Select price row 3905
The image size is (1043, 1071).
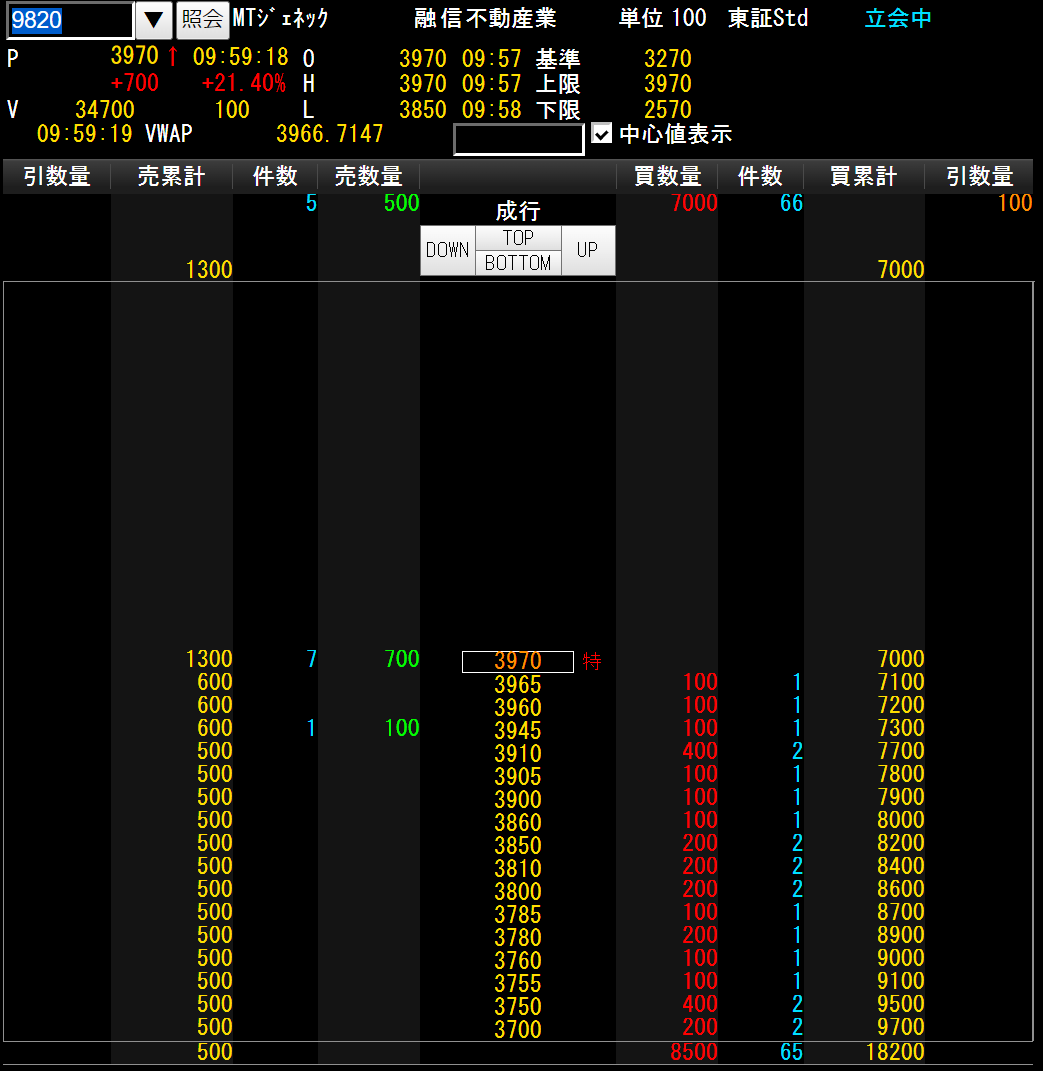pos(518,777)
